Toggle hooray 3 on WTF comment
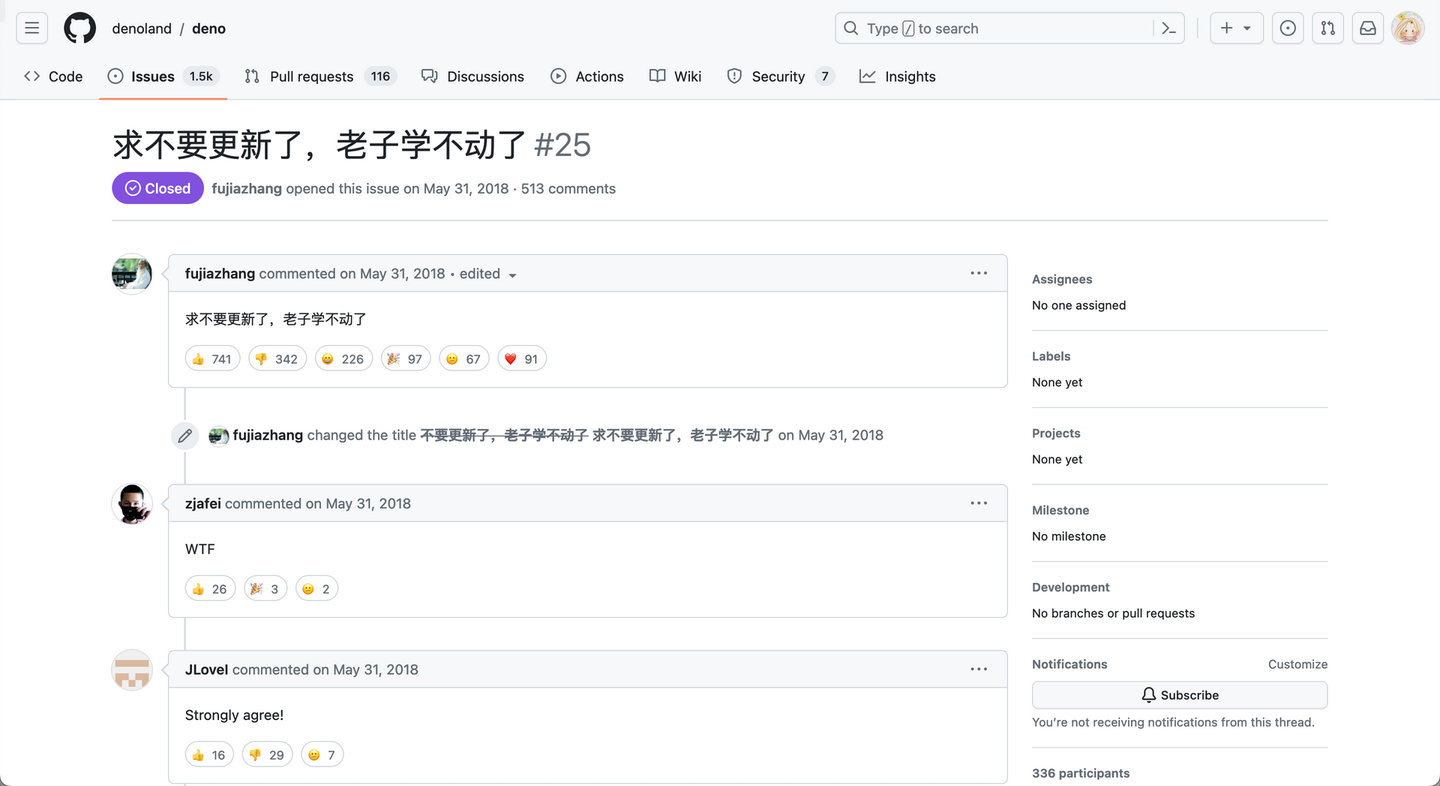This screenshot has width=1440, height=786. tap(265, 589)
